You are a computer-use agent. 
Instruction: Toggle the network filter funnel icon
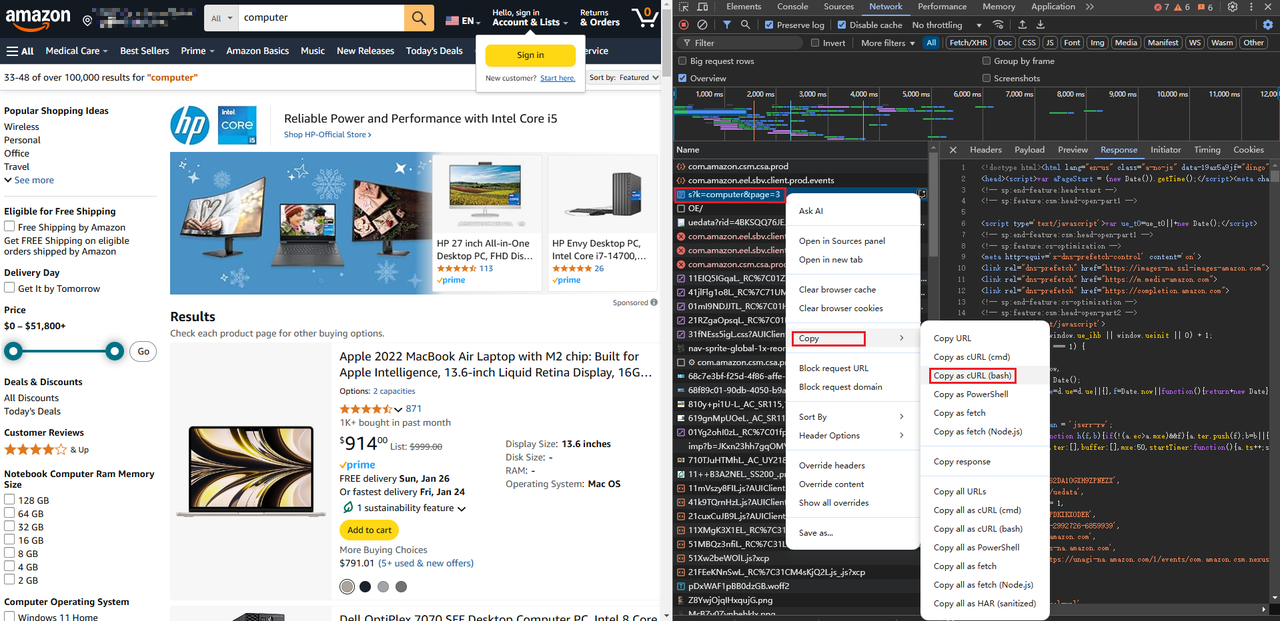click(x=727, y=25)
